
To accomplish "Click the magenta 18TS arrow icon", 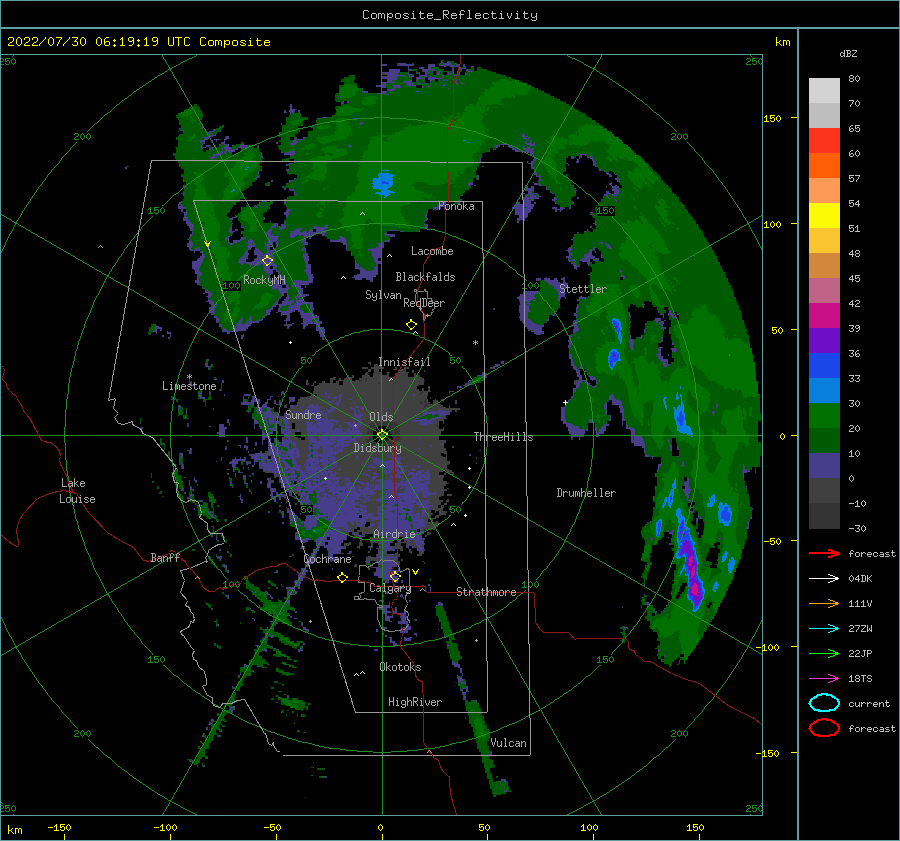I will click(824, 679).
